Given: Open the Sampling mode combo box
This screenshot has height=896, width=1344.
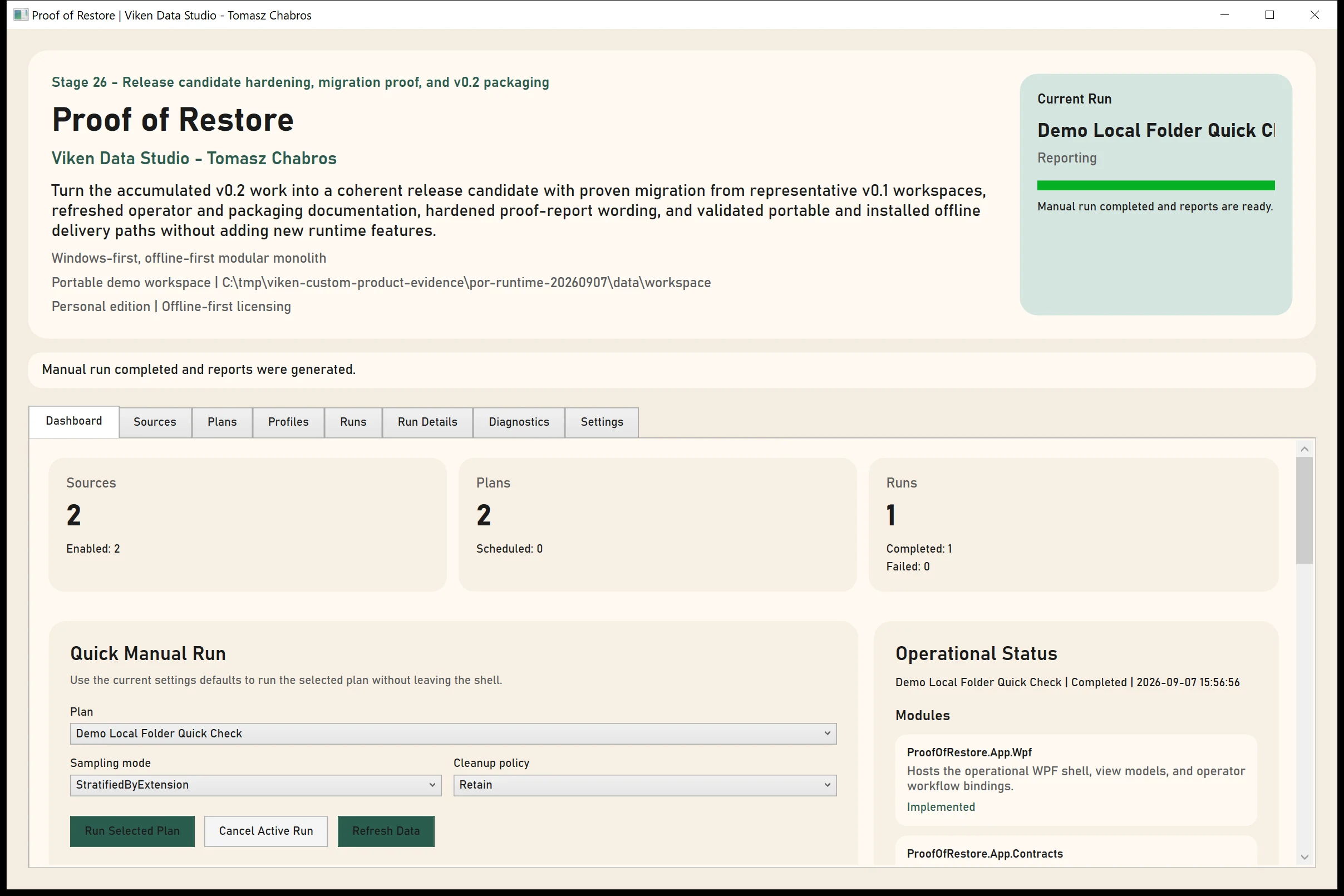Looking at the screenshot, I should (255, 785).
